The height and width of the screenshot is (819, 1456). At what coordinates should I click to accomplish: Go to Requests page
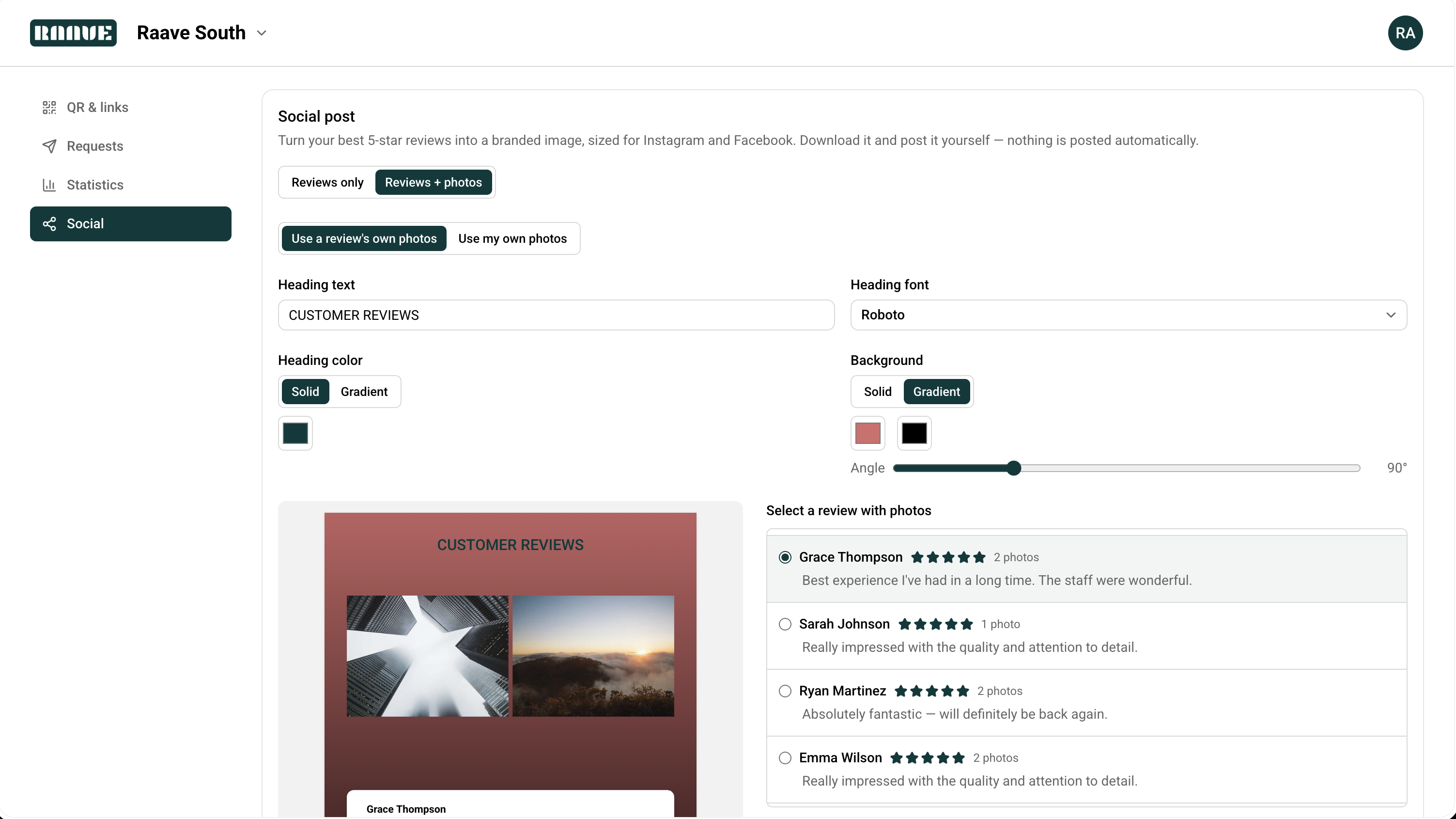coord(131,146)
